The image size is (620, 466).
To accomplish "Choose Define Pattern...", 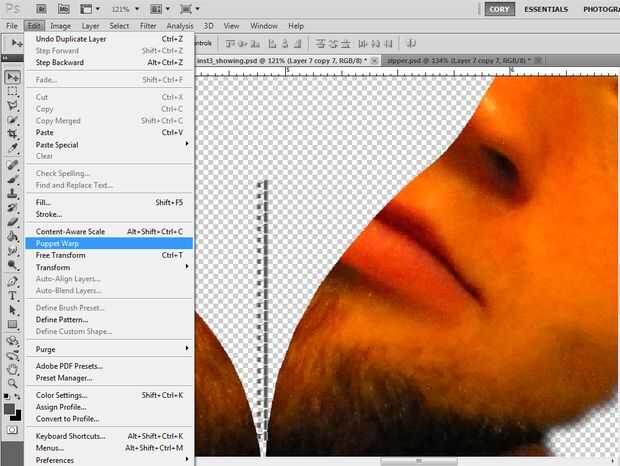I will coord(109,319).
